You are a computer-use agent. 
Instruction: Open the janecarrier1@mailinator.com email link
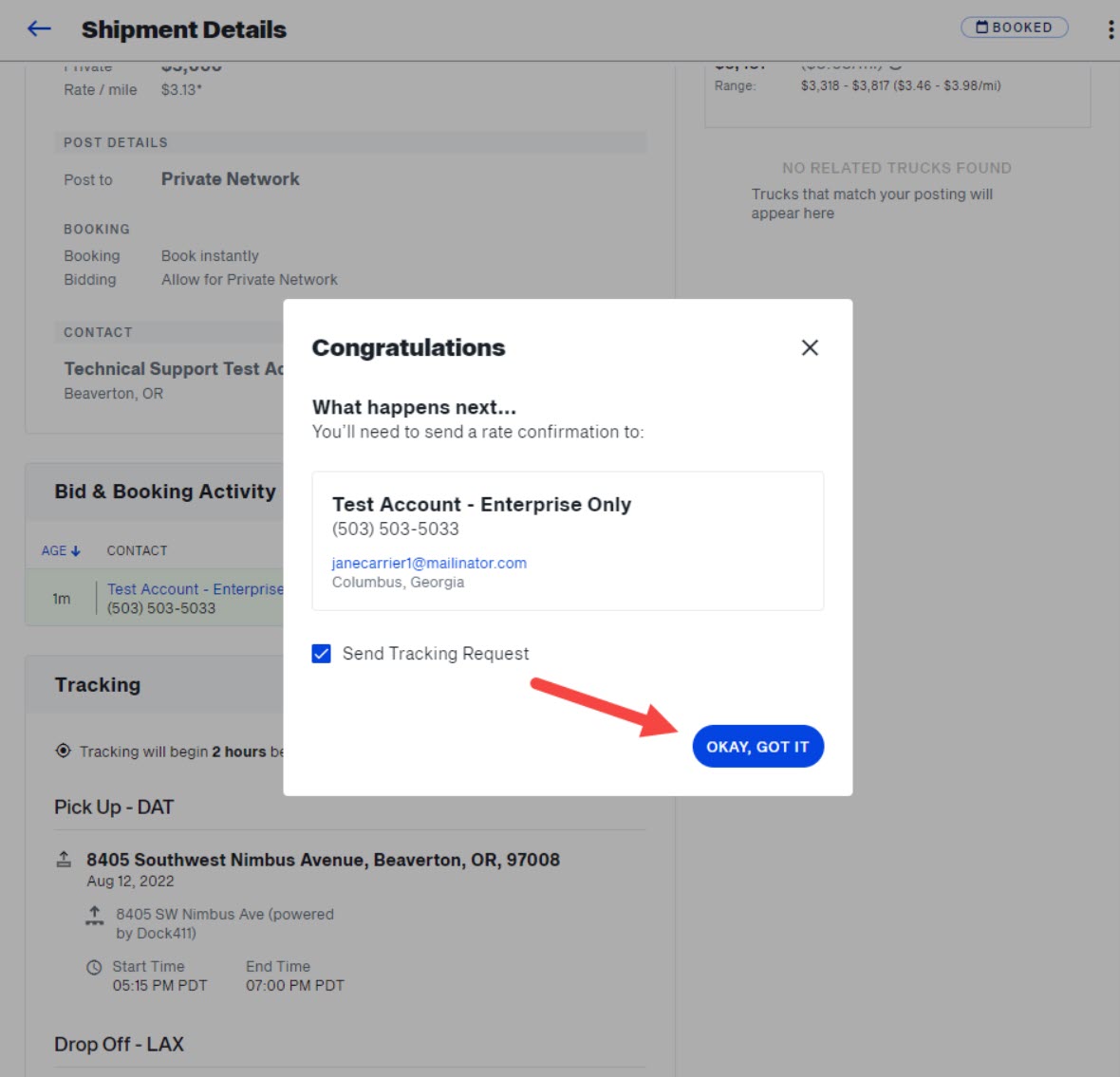[x=429, y=562]
